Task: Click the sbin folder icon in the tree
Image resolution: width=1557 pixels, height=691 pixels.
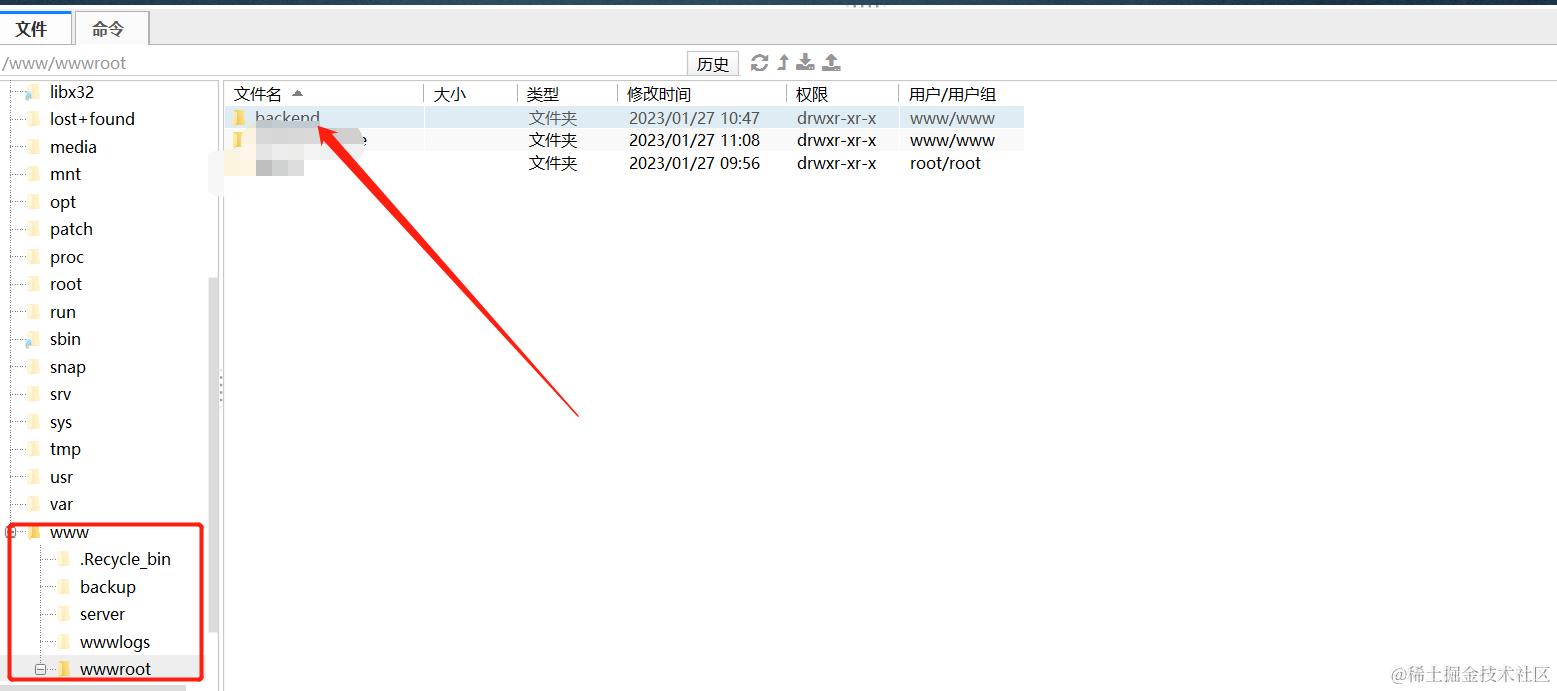Action: 33,340
